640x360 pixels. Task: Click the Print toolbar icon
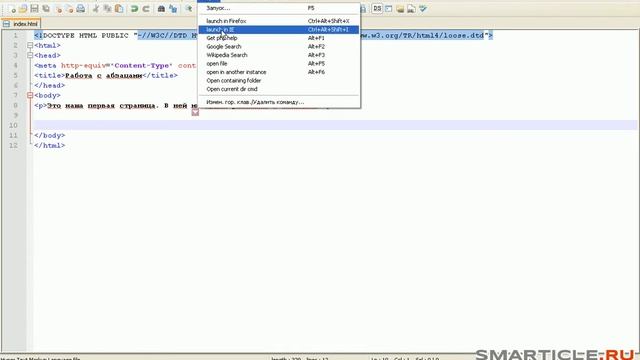(81, 9)
